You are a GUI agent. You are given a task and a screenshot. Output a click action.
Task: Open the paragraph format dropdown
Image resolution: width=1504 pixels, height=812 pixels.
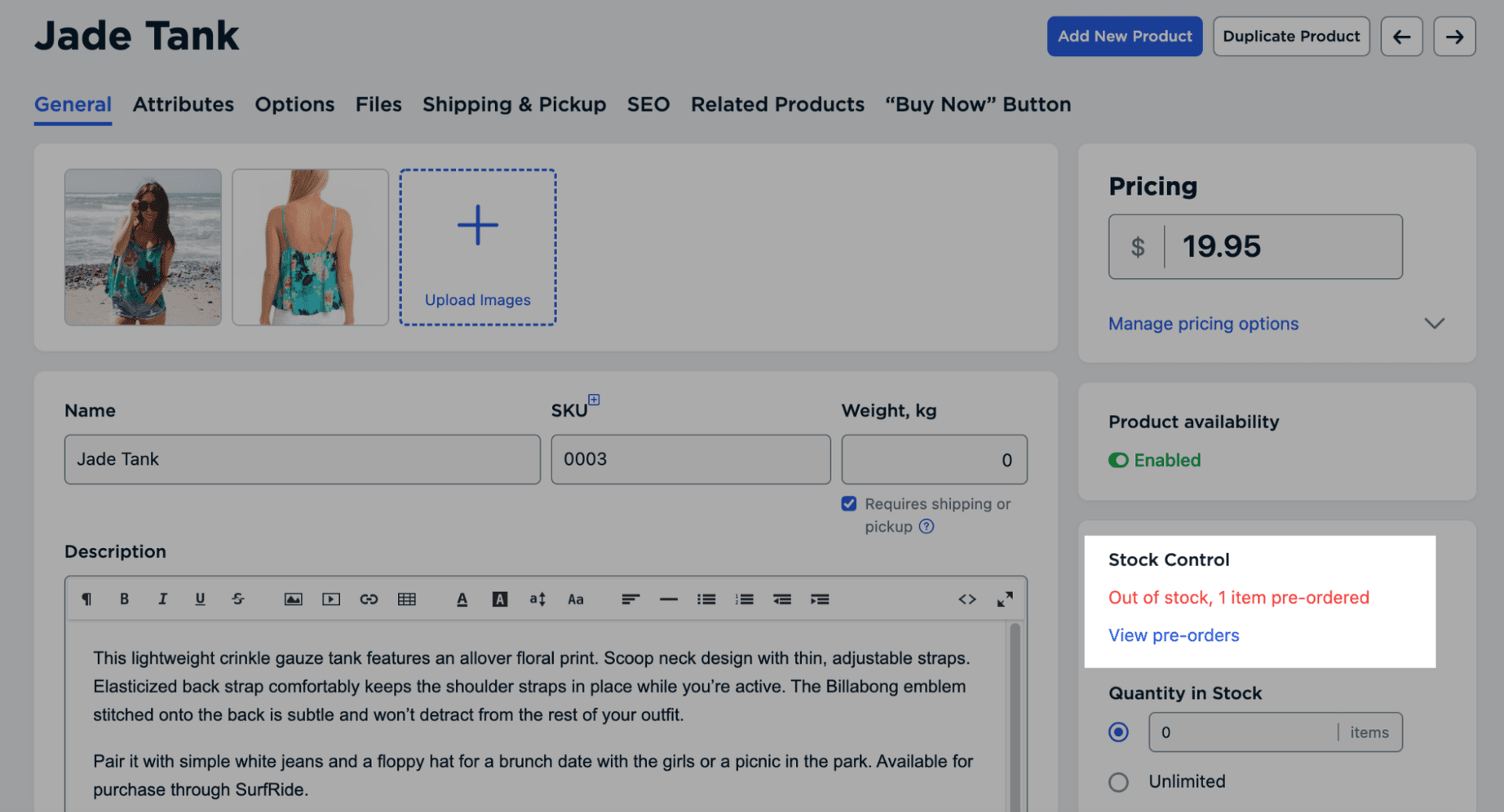coord(86,599)
